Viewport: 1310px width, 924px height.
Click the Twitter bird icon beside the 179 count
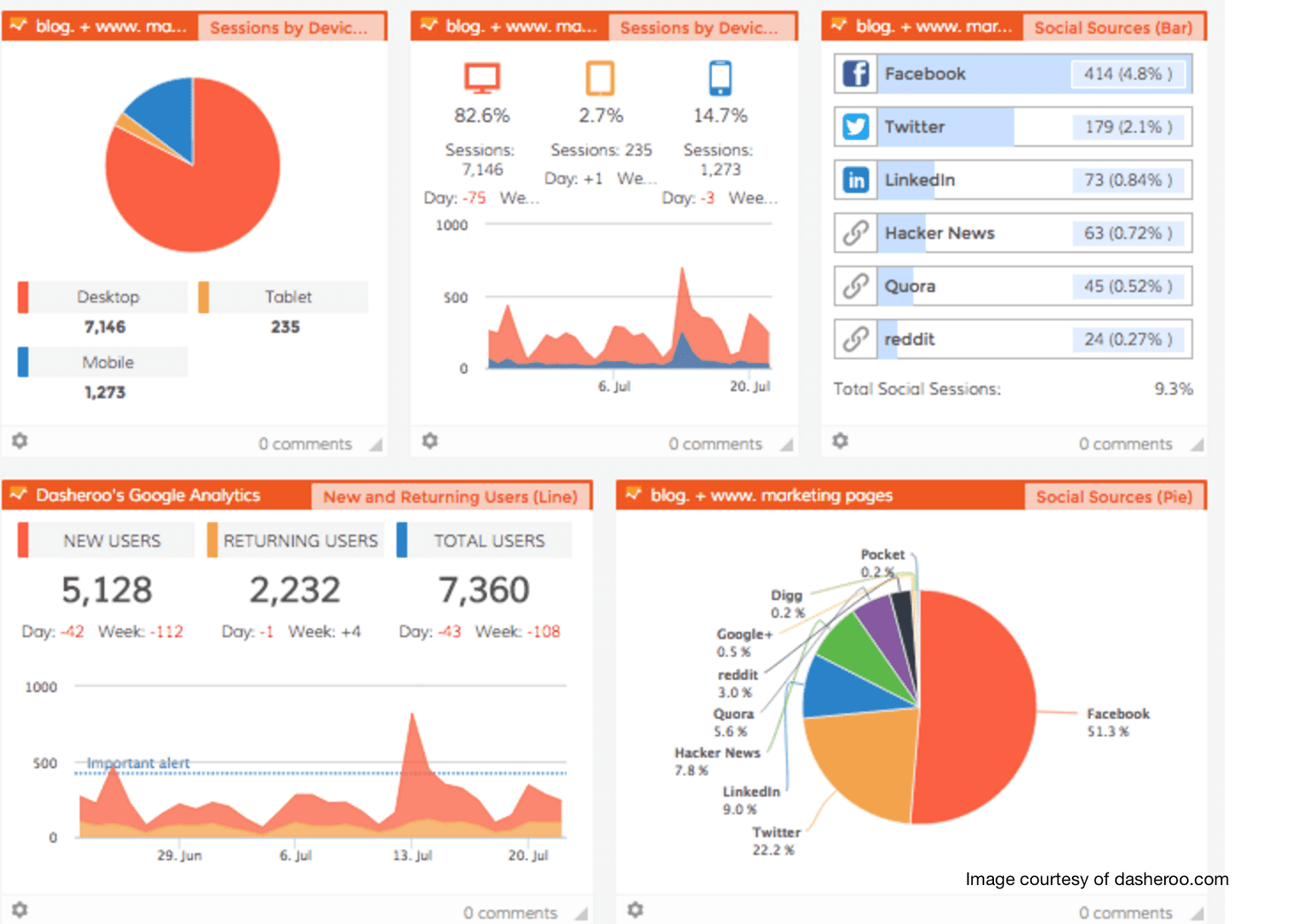(855, 127)
